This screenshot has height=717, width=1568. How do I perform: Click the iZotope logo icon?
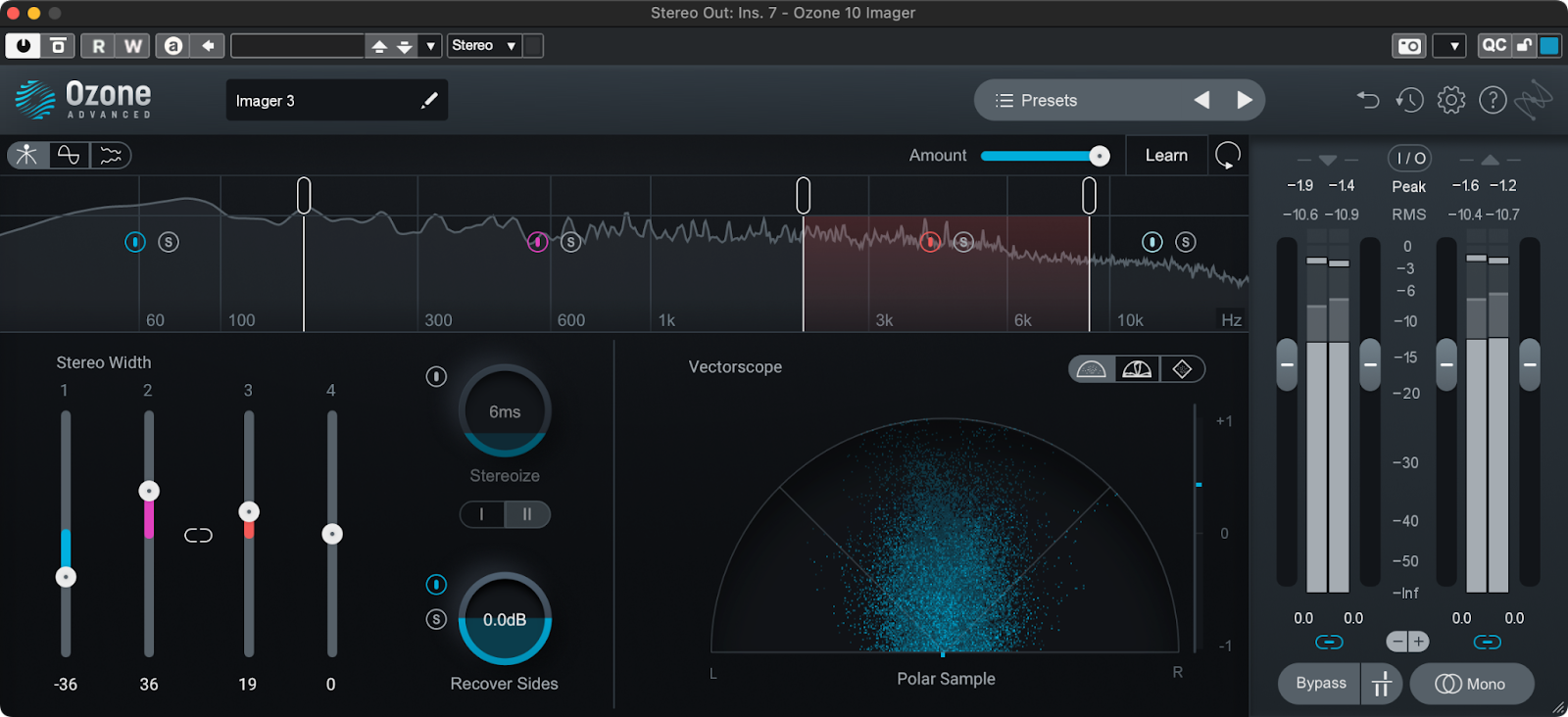click(1534, 99)
